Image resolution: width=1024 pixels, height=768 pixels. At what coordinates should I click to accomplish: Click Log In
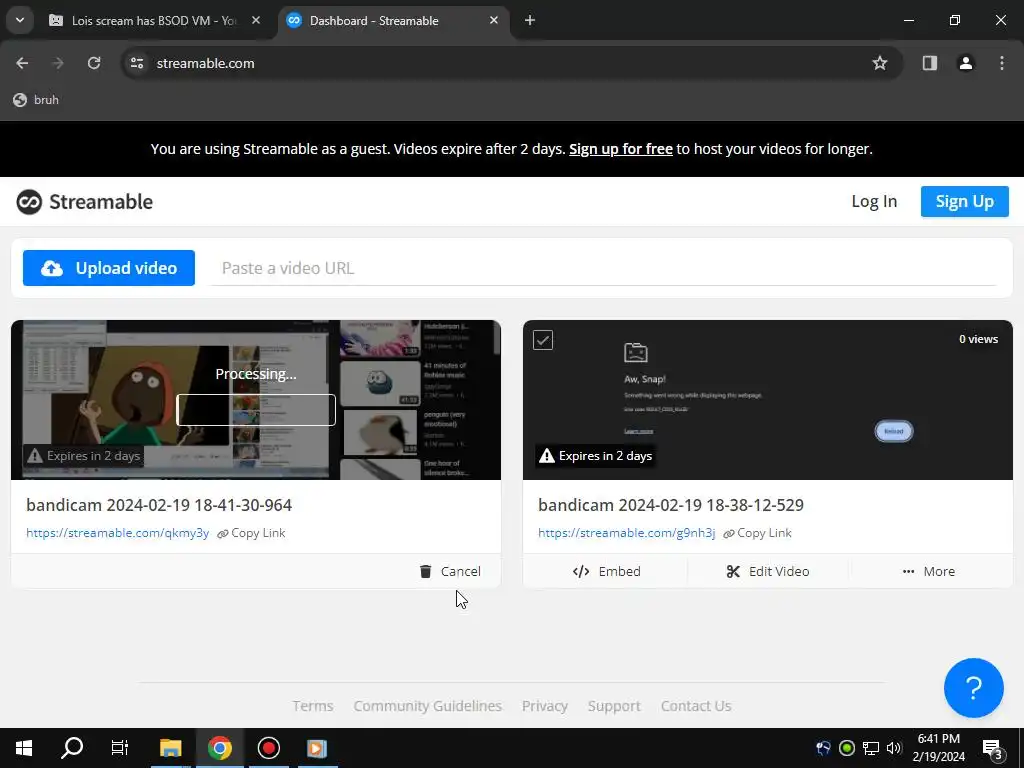874,201
